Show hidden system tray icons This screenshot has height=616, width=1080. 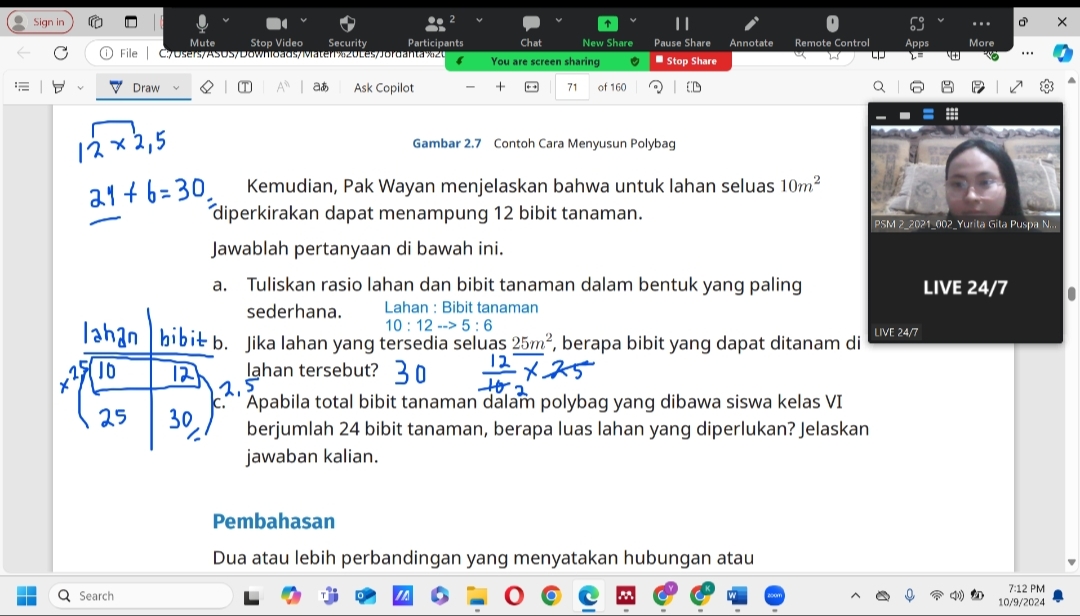pos(855,595)
